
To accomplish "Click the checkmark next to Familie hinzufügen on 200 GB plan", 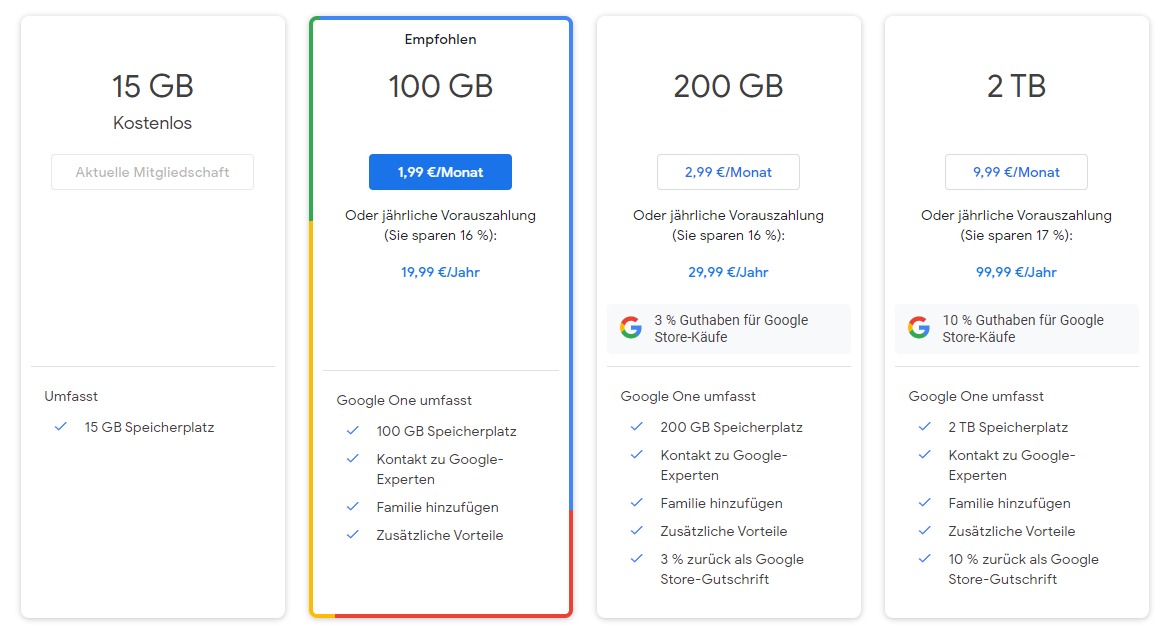I will 639,503.
